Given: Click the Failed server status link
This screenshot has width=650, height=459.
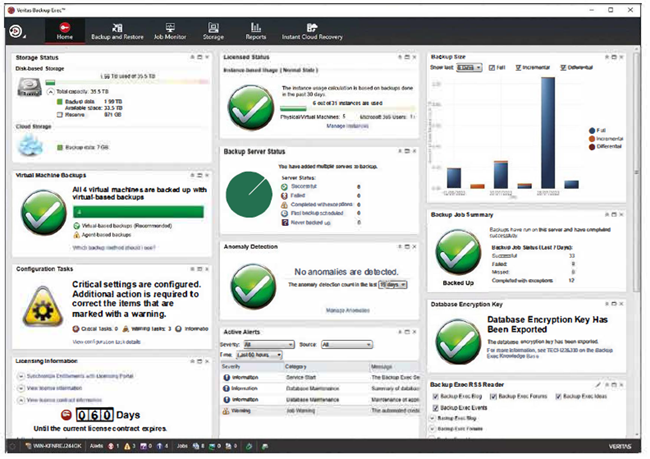Looking at the screenshot, I should click(x=298, y=195).
